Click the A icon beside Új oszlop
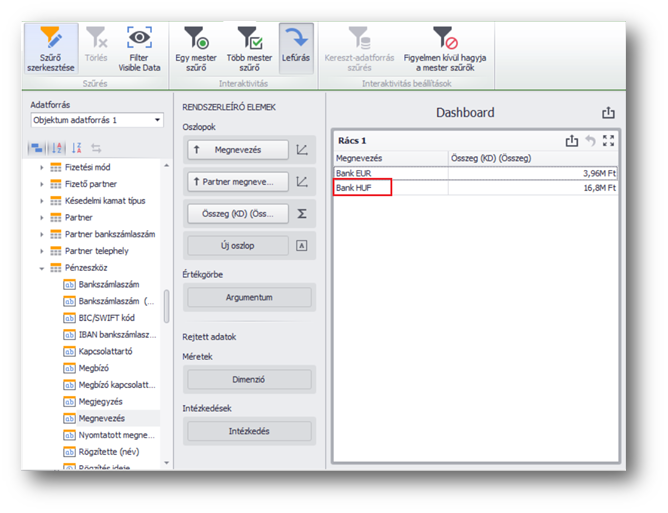 click(302, 245)
